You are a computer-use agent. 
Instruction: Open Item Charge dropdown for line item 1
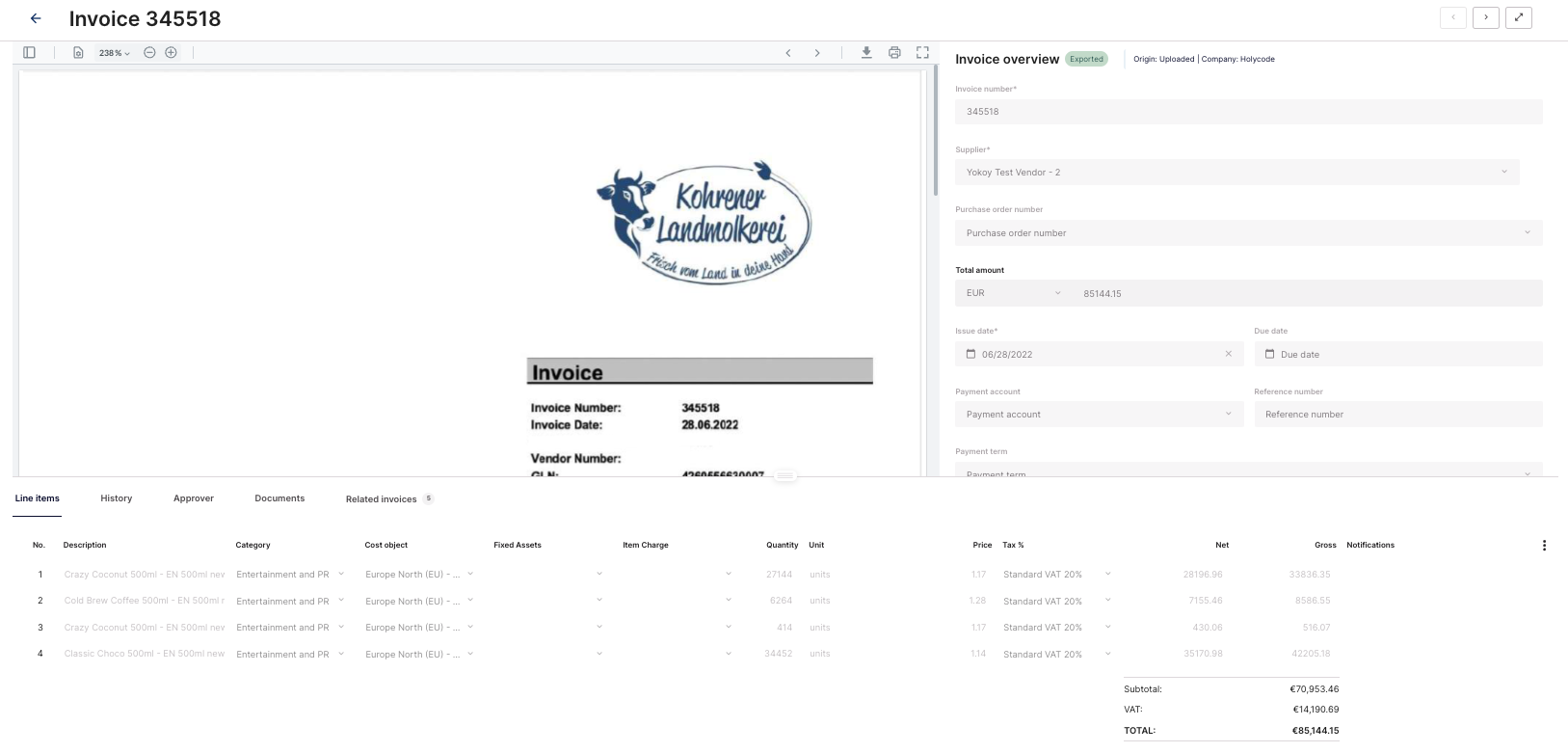click(678, 575)
